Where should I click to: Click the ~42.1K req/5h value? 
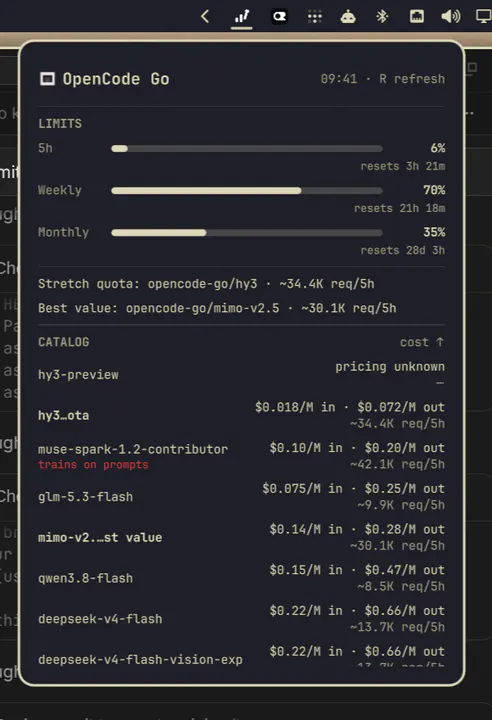pyautogui.click(x=397, y=464)
